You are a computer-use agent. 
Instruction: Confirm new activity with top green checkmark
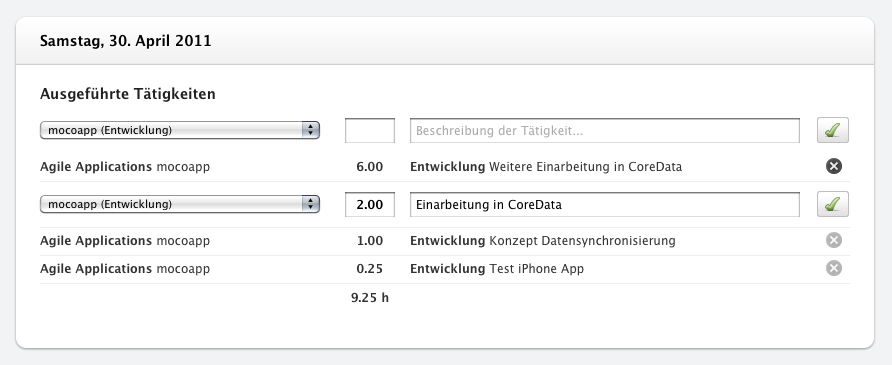tap(833, 130)
